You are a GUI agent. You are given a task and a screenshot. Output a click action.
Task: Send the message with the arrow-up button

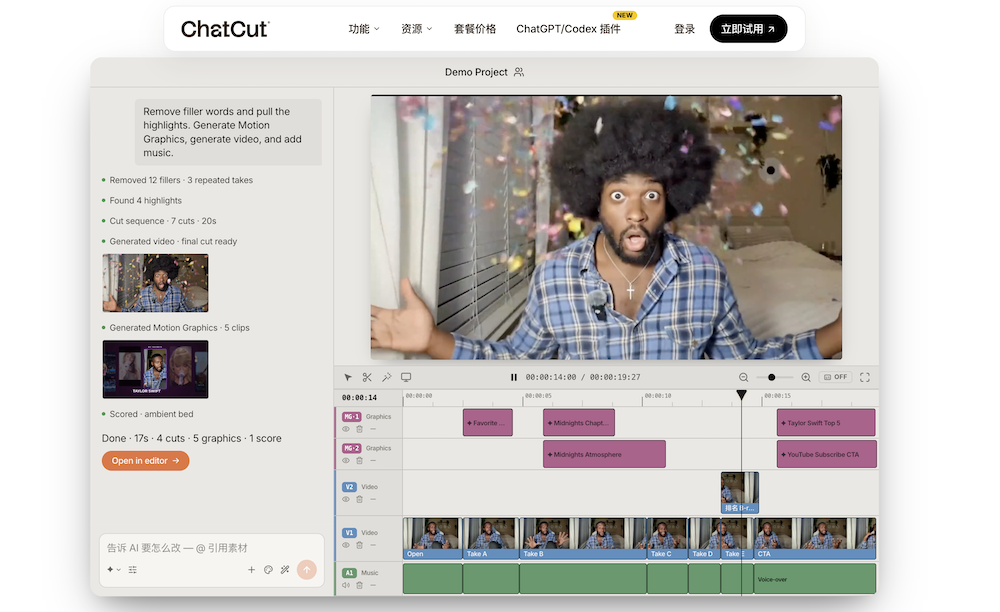[307, 569]
